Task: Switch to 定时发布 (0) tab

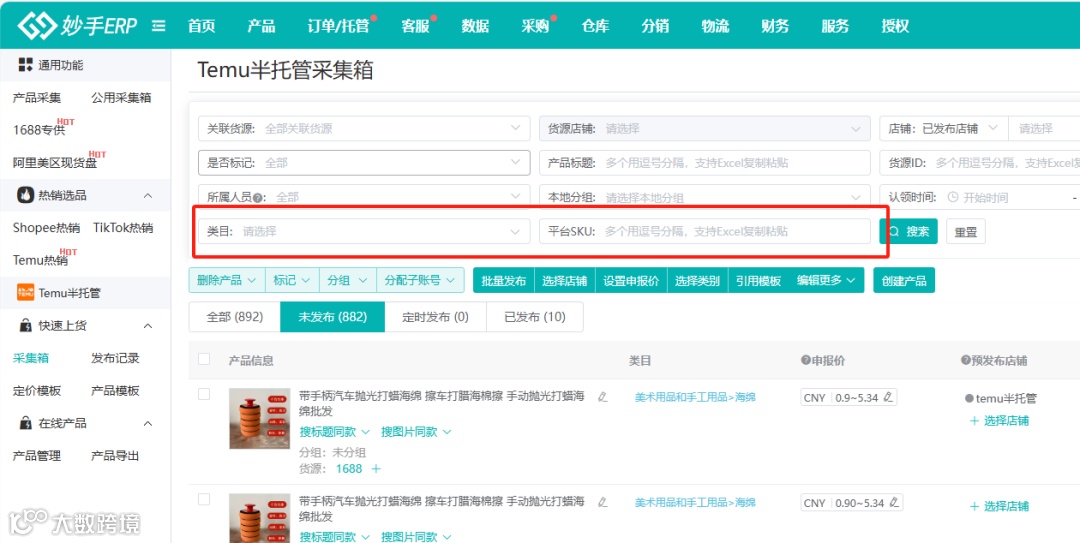Action: point(435,317)
